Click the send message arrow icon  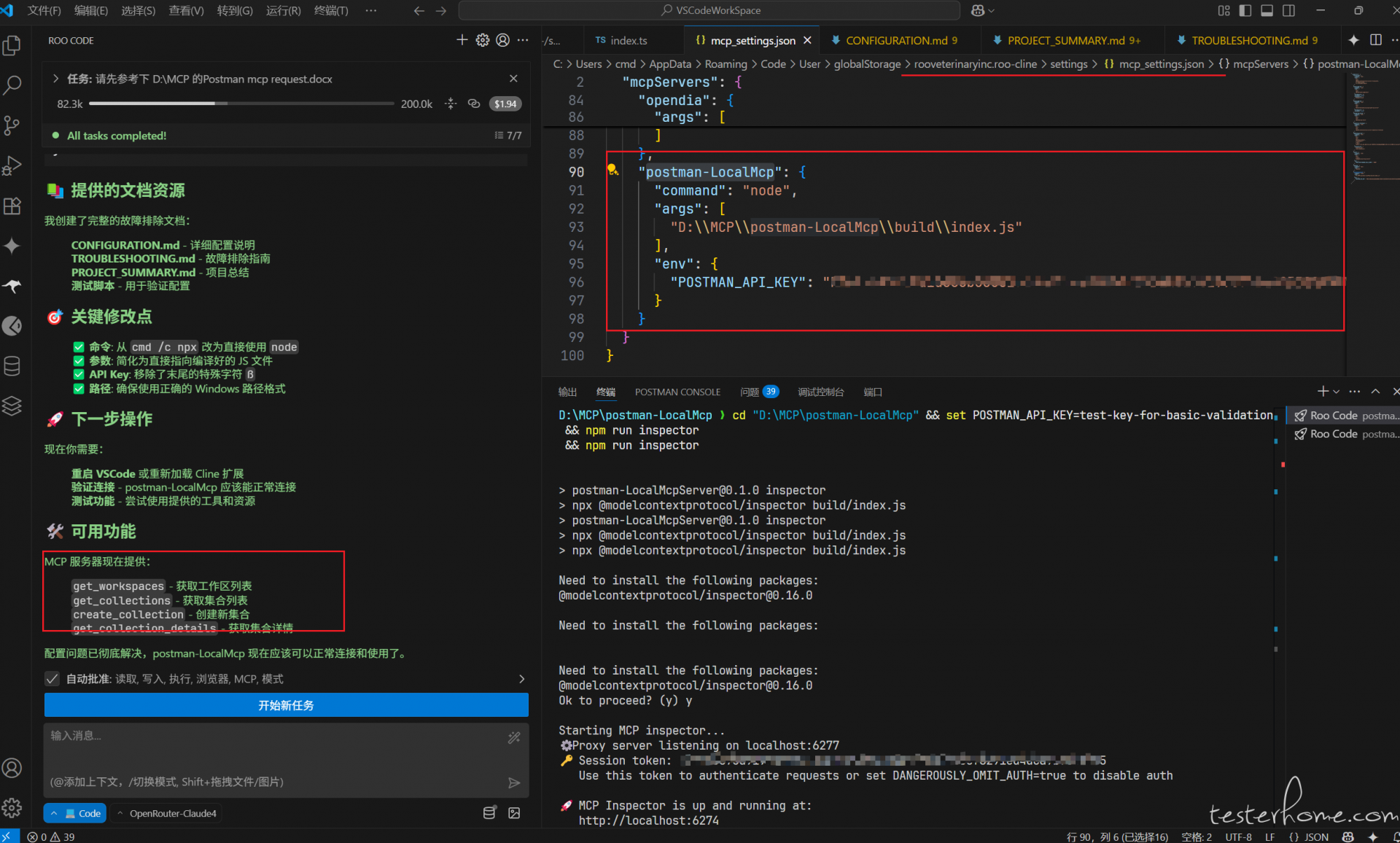click(514, 782)
